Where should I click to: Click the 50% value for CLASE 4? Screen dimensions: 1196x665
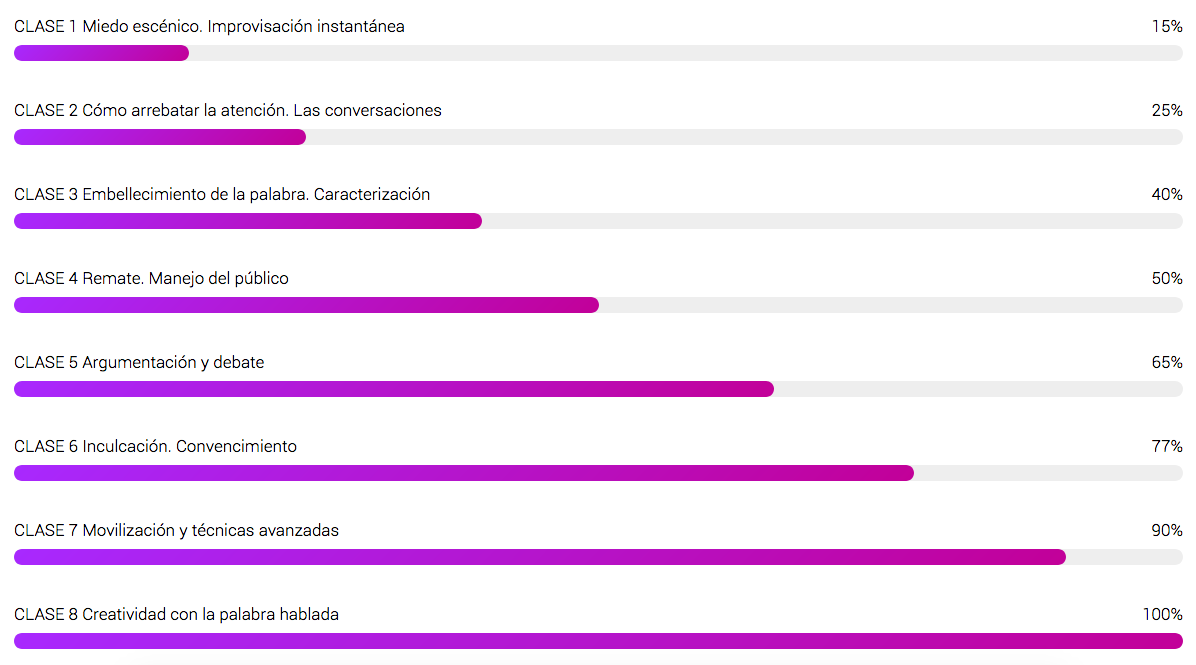click(x=1167, y=278)
